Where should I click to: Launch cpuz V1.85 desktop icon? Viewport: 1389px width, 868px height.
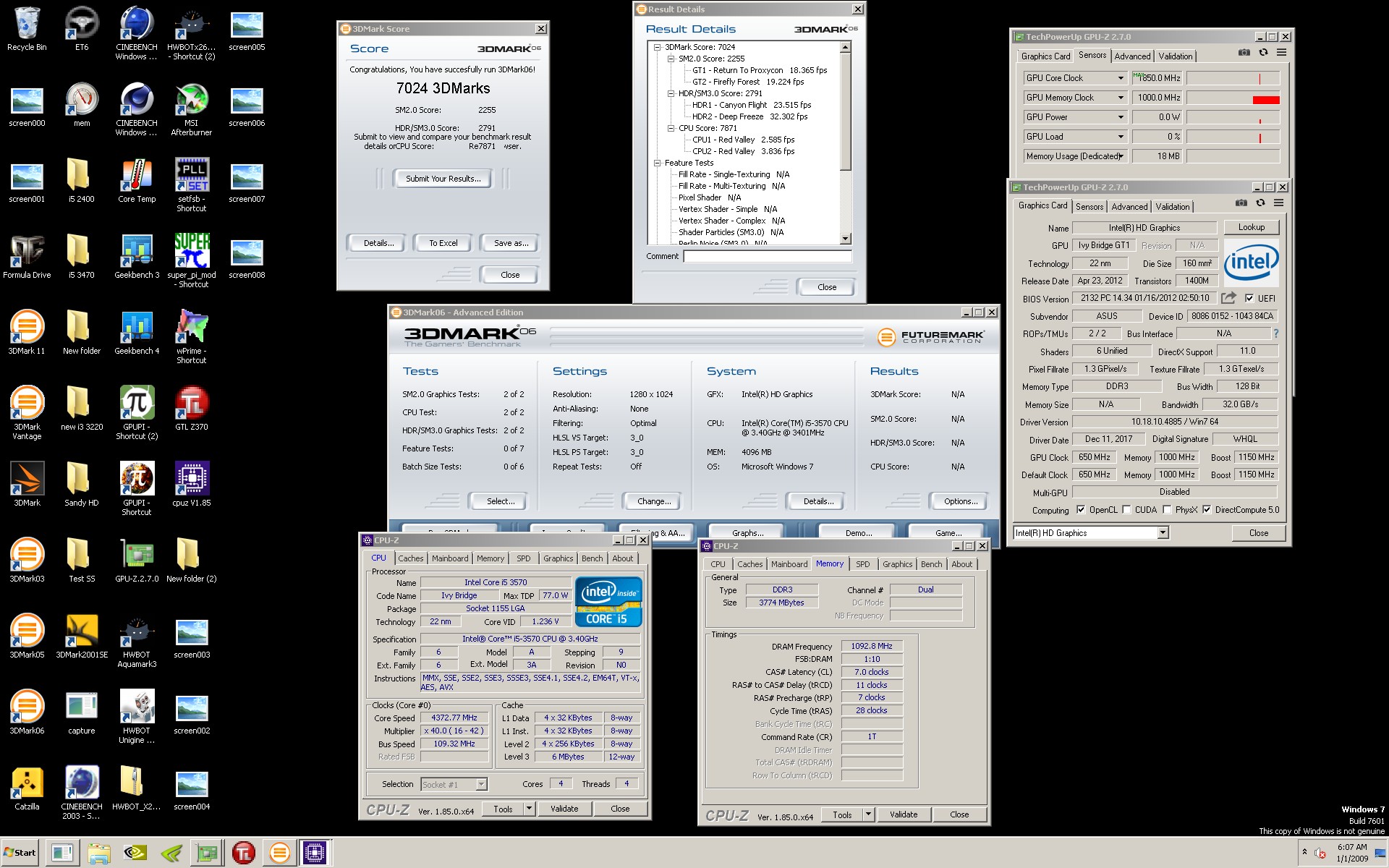pyautogui.click(x=192, y=485)
